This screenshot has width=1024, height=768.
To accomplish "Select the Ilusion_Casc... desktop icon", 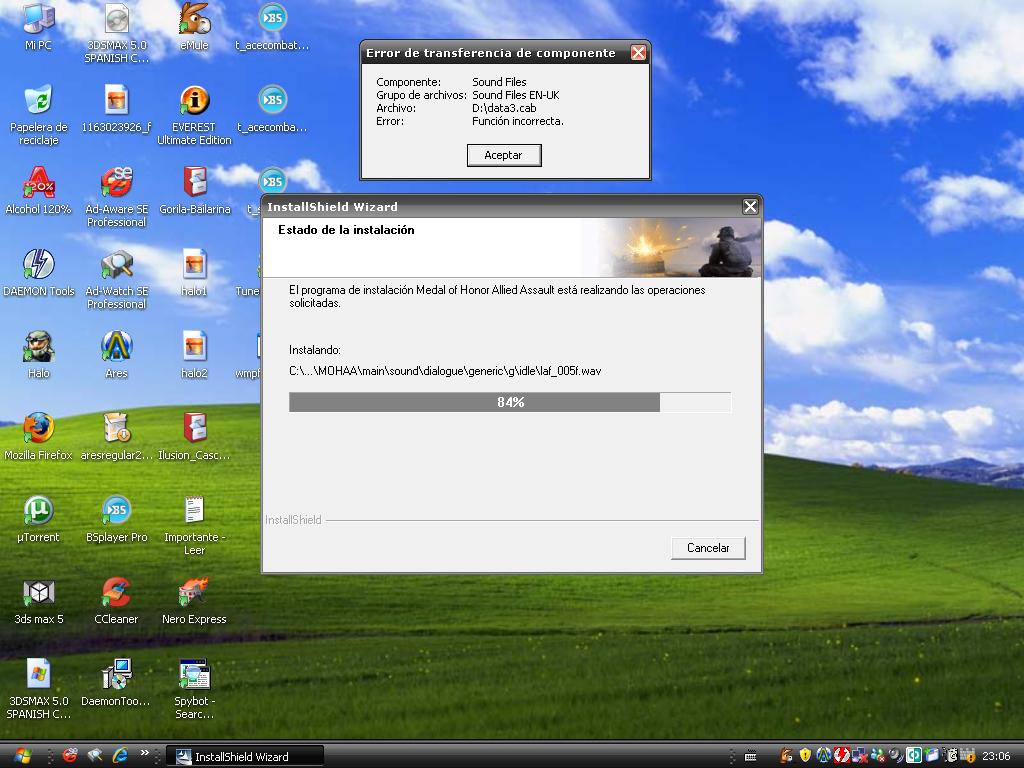I will click(x=194, y=437).
